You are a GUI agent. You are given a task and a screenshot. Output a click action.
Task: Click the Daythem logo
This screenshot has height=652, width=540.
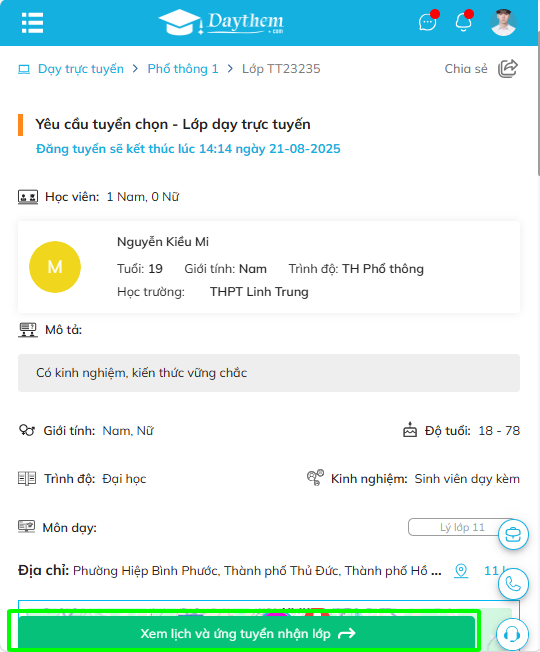point(222,22)
